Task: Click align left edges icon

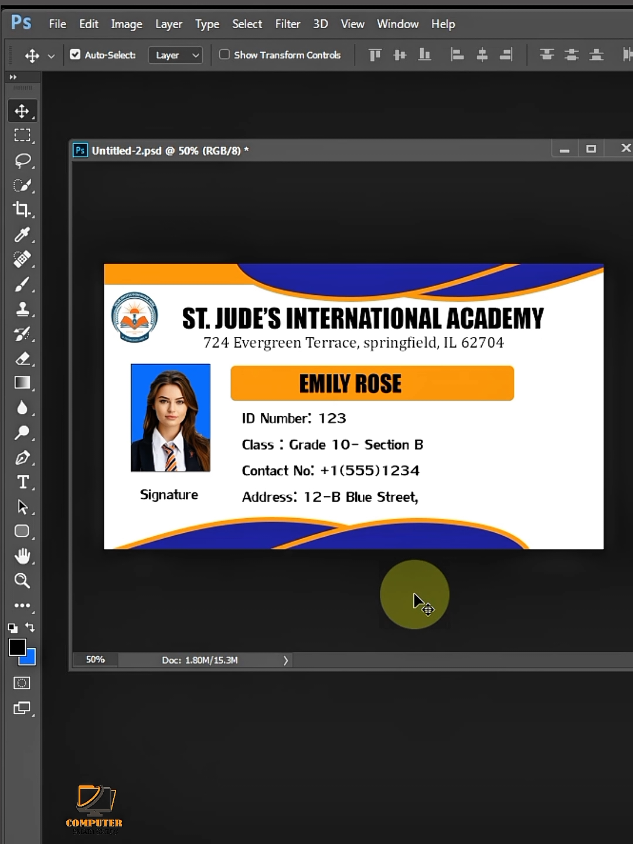Action: [x=457, y=54]
